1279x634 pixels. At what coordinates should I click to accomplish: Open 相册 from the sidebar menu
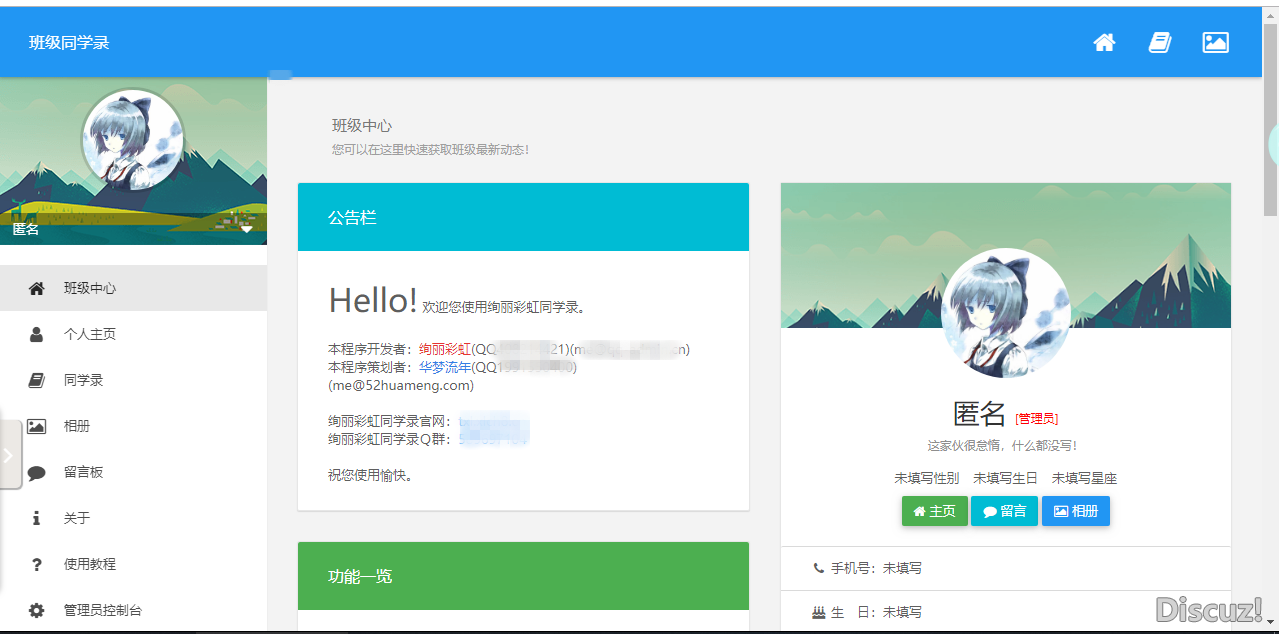77,426
